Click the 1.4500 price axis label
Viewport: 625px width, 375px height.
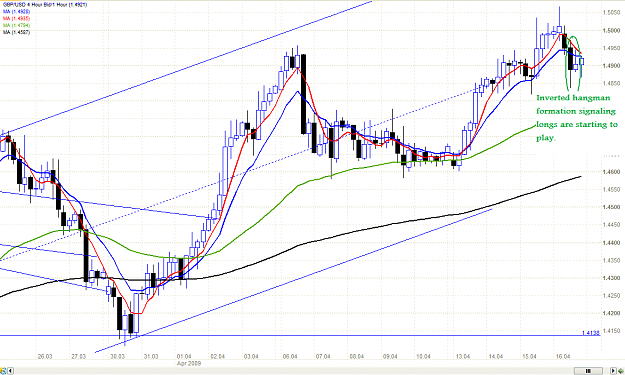611,207
